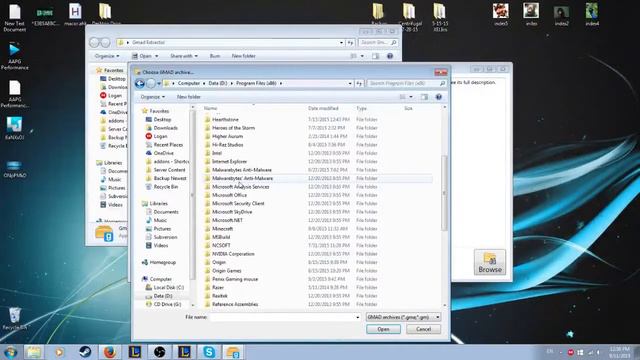Open the help icon in the GMAD dialog toolbar
The height and width of the screenshot is (360, 640).
(x=439, y=97)
